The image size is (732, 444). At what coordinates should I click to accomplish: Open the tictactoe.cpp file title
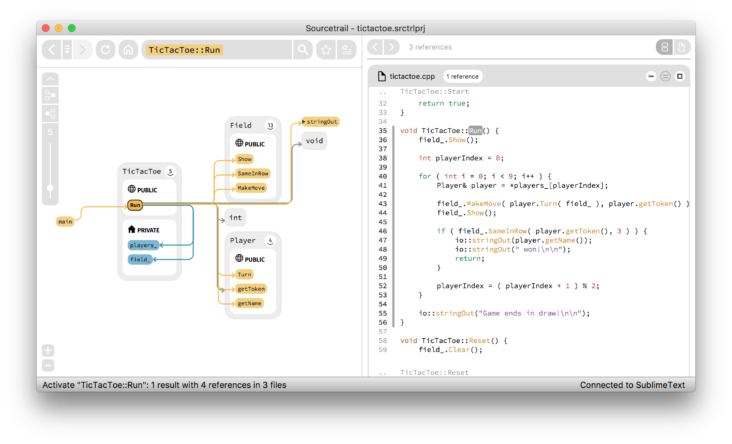pos(413,76)
